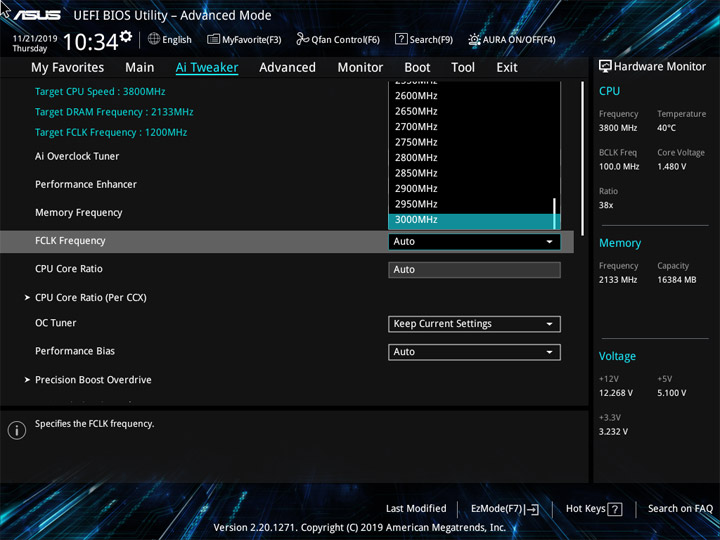The width and height of the screenshot is (720, 540).
Task: Open the My Favorites tab
Action: 68,68
